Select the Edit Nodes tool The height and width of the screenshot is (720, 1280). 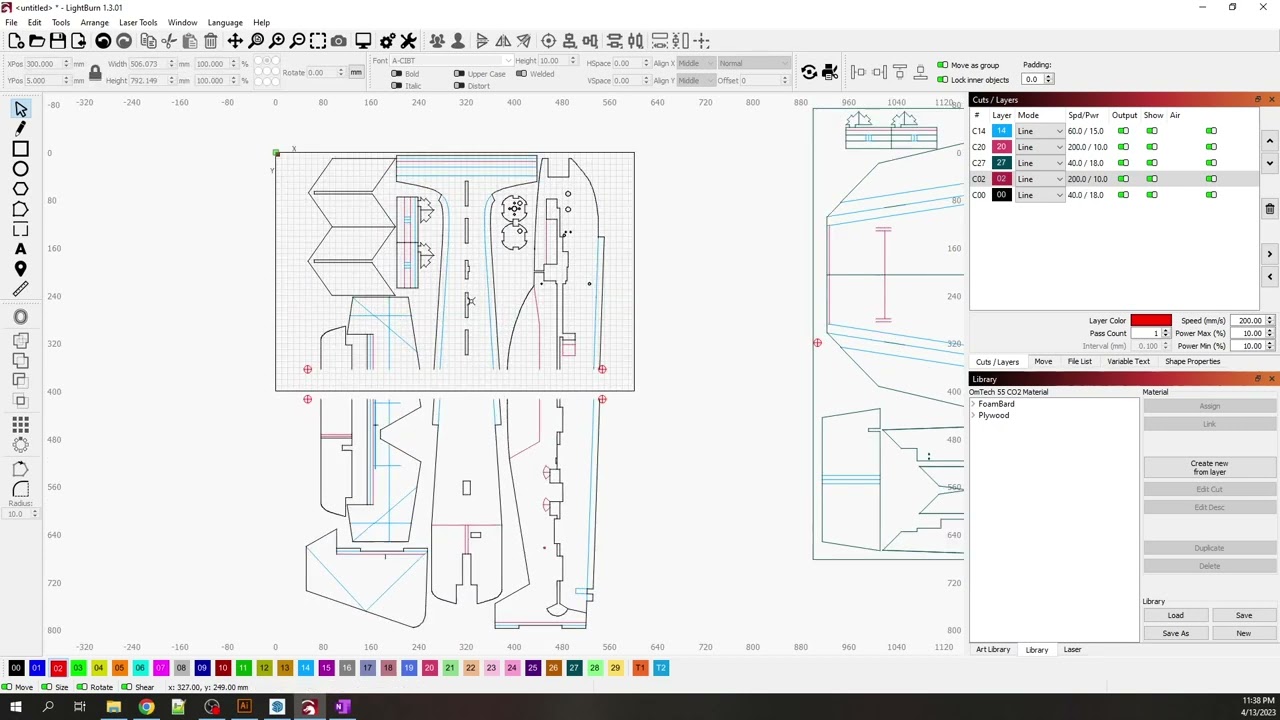click(x=21, y=209)
